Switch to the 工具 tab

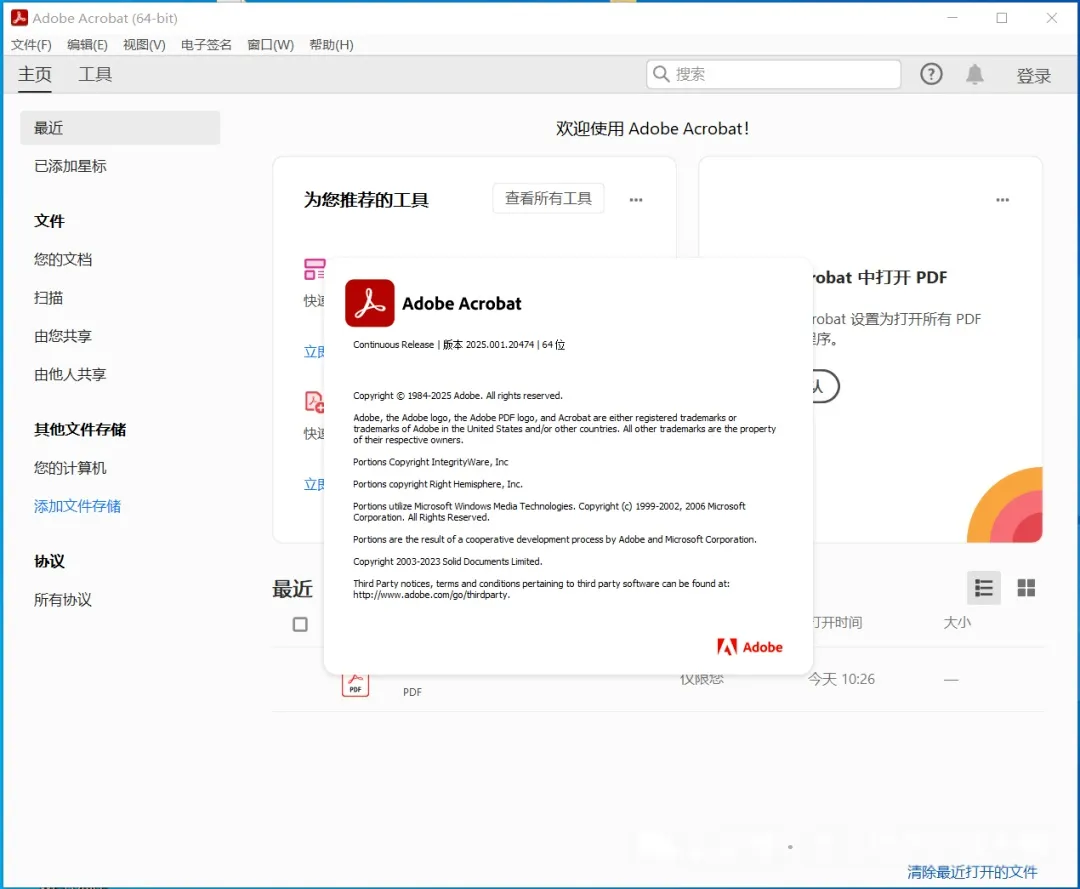[x=95, y=74]
